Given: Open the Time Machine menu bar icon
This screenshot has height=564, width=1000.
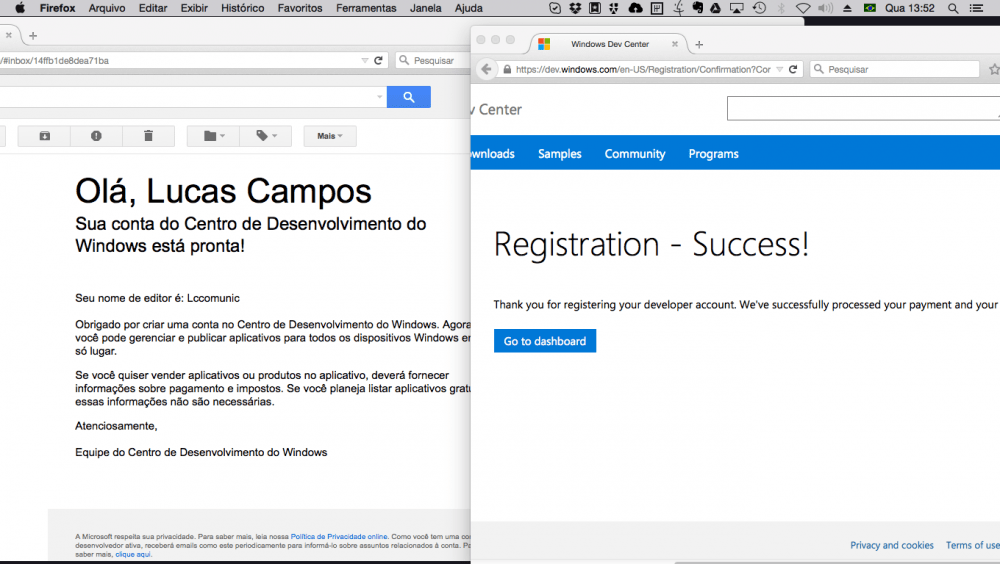Looking at the screenshot, I should tap(759, 8).
